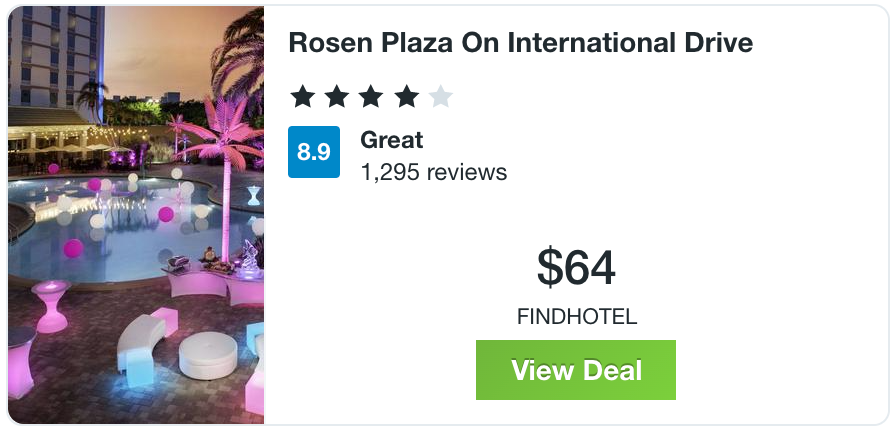Click the pink floating ball in the pool

[x=73, y=247]
